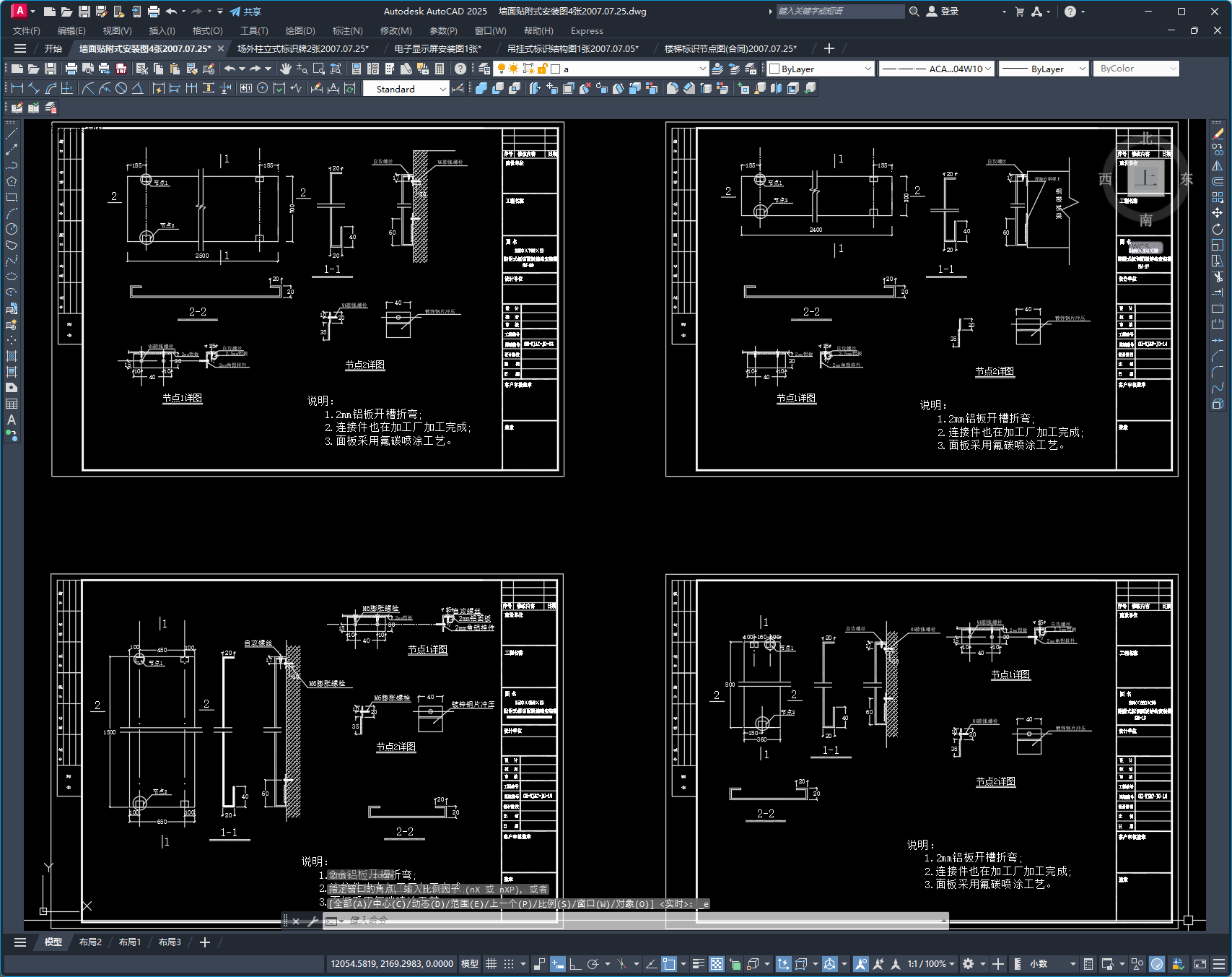Screen dimensions: 1232x977
Task: Click the Save icon in standard toolbar
Action: 51,69
